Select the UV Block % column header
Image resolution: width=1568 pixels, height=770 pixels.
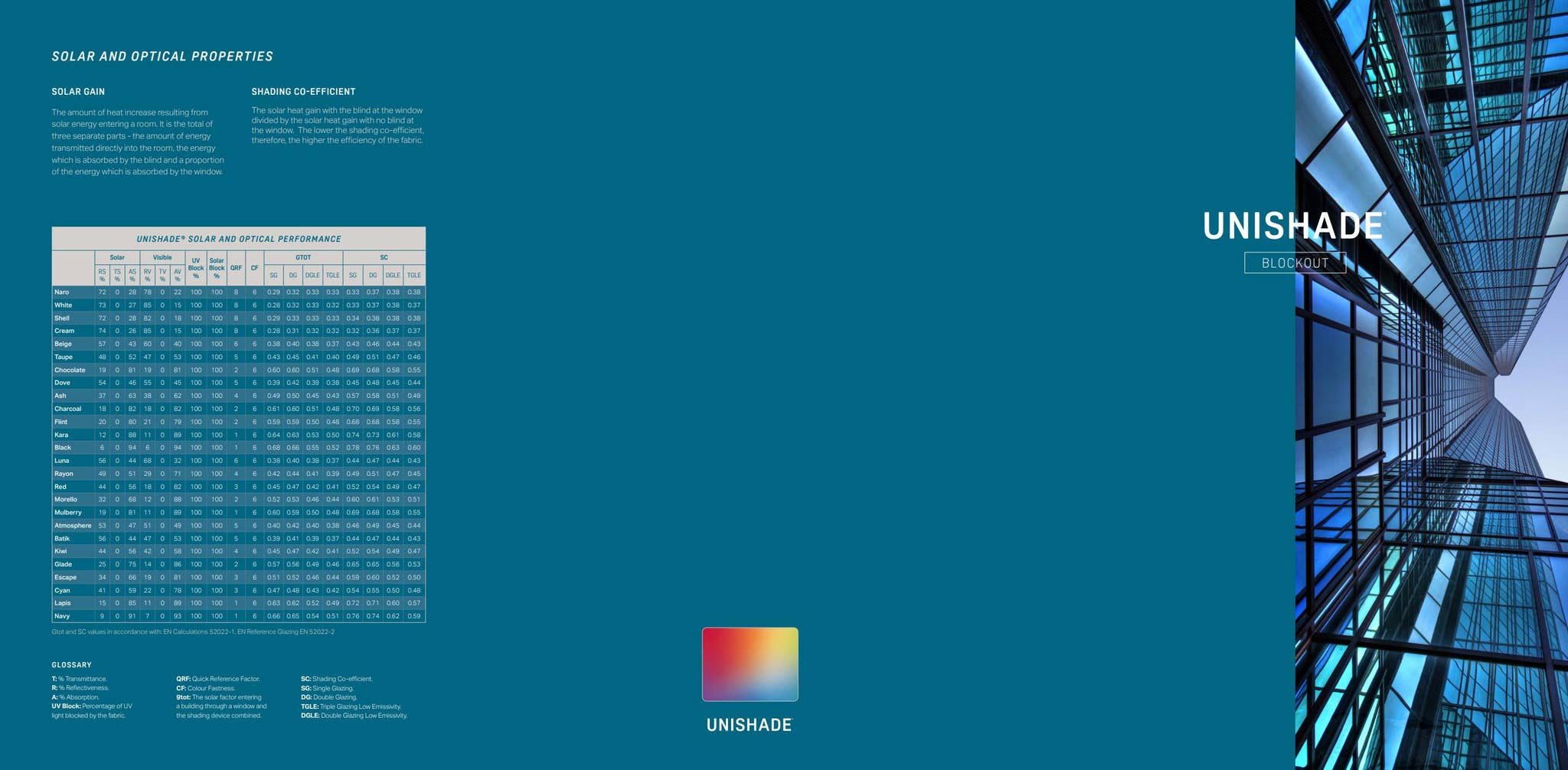[x=196, y=268]
